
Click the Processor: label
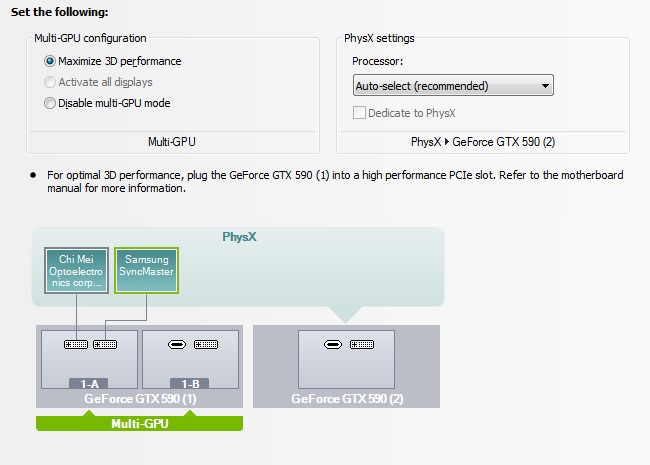pos(378,61)
